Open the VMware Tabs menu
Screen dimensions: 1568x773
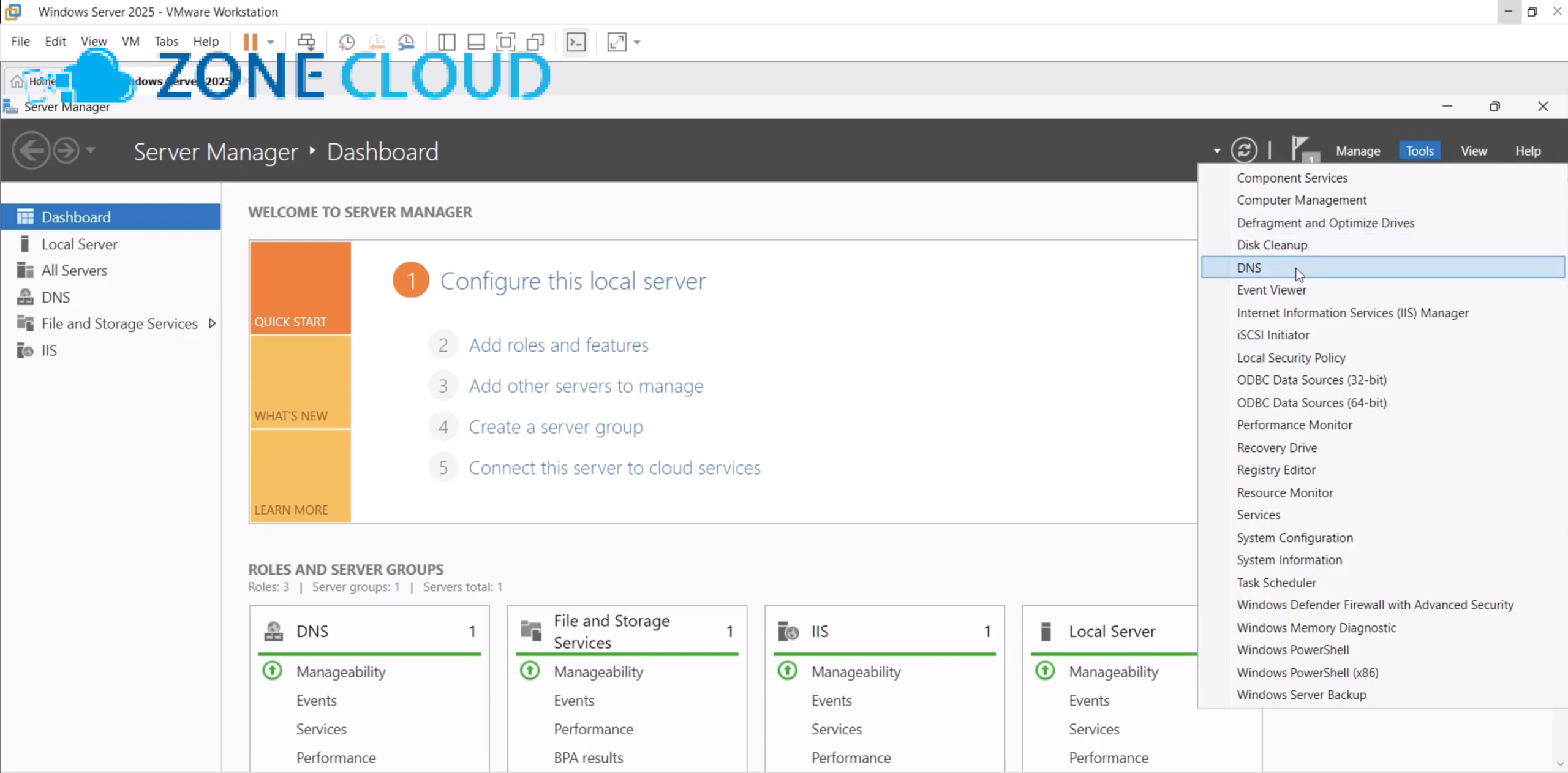(x=166, y=41)
